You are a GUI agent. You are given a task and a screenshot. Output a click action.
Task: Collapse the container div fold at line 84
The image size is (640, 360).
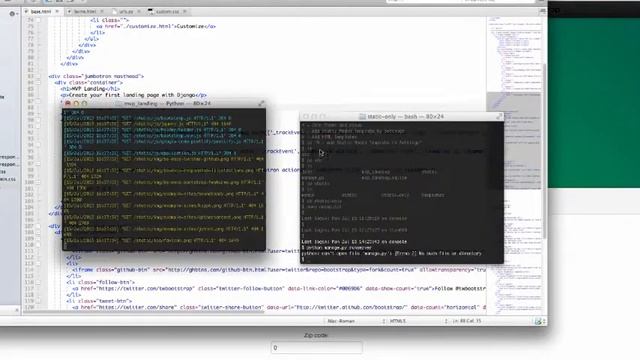point(39,82)
